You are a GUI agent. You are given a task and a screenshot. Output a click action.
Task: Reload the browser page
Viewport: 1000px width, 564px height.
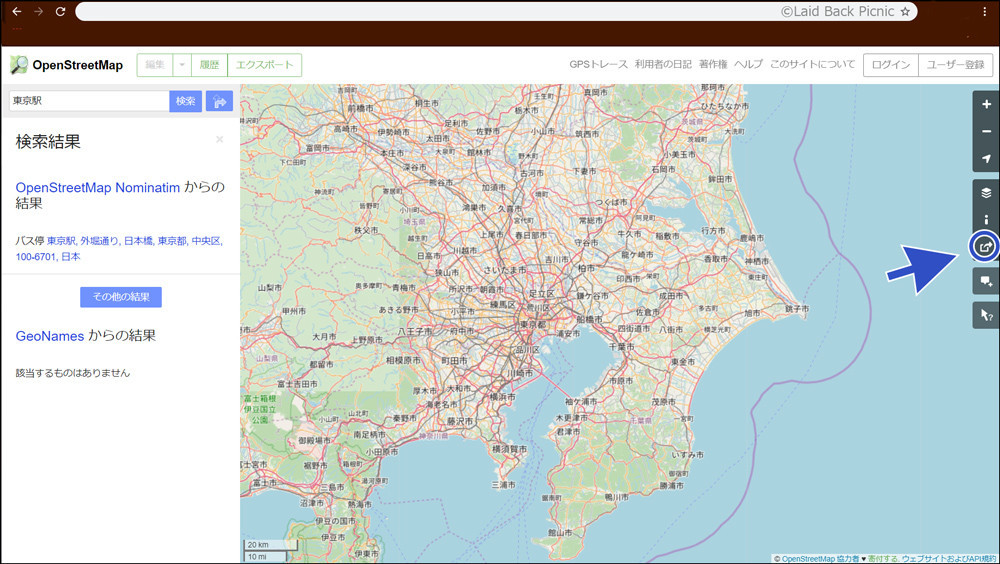point(61,11)
